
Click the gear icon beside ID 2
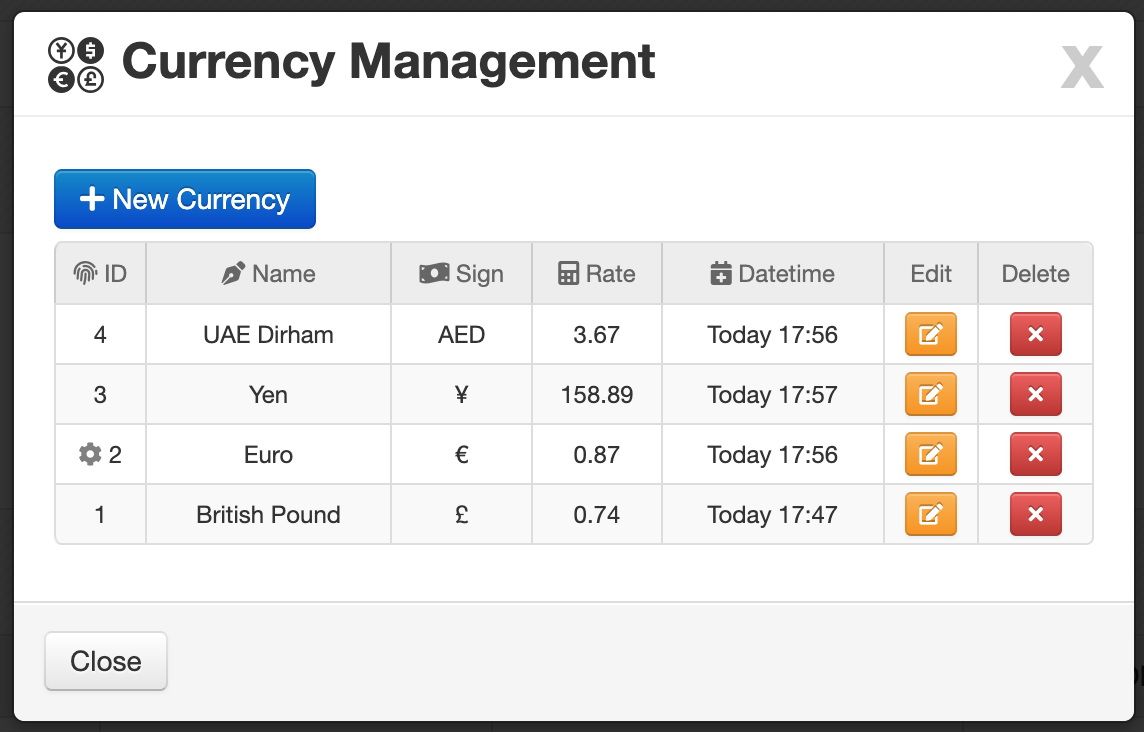(x=90, y=454)
